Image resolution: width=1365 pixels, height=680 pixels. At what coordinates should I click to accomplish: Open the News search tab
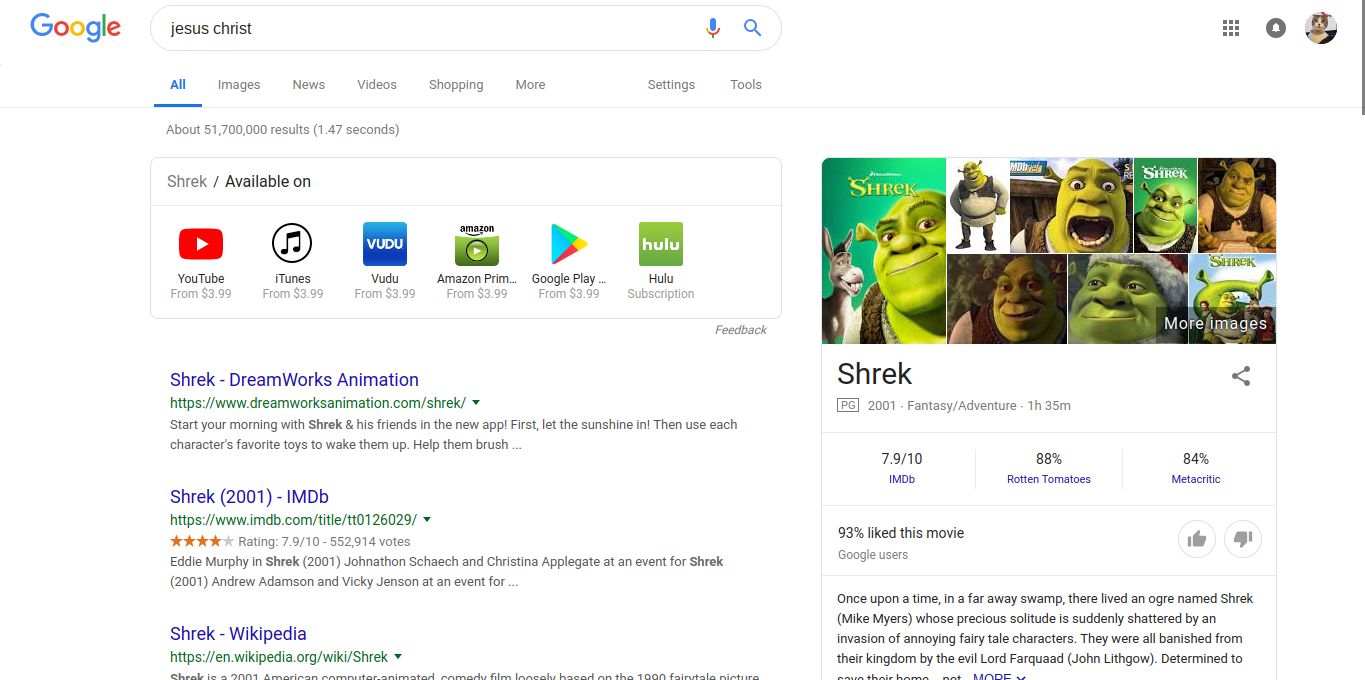click(308, 84)
